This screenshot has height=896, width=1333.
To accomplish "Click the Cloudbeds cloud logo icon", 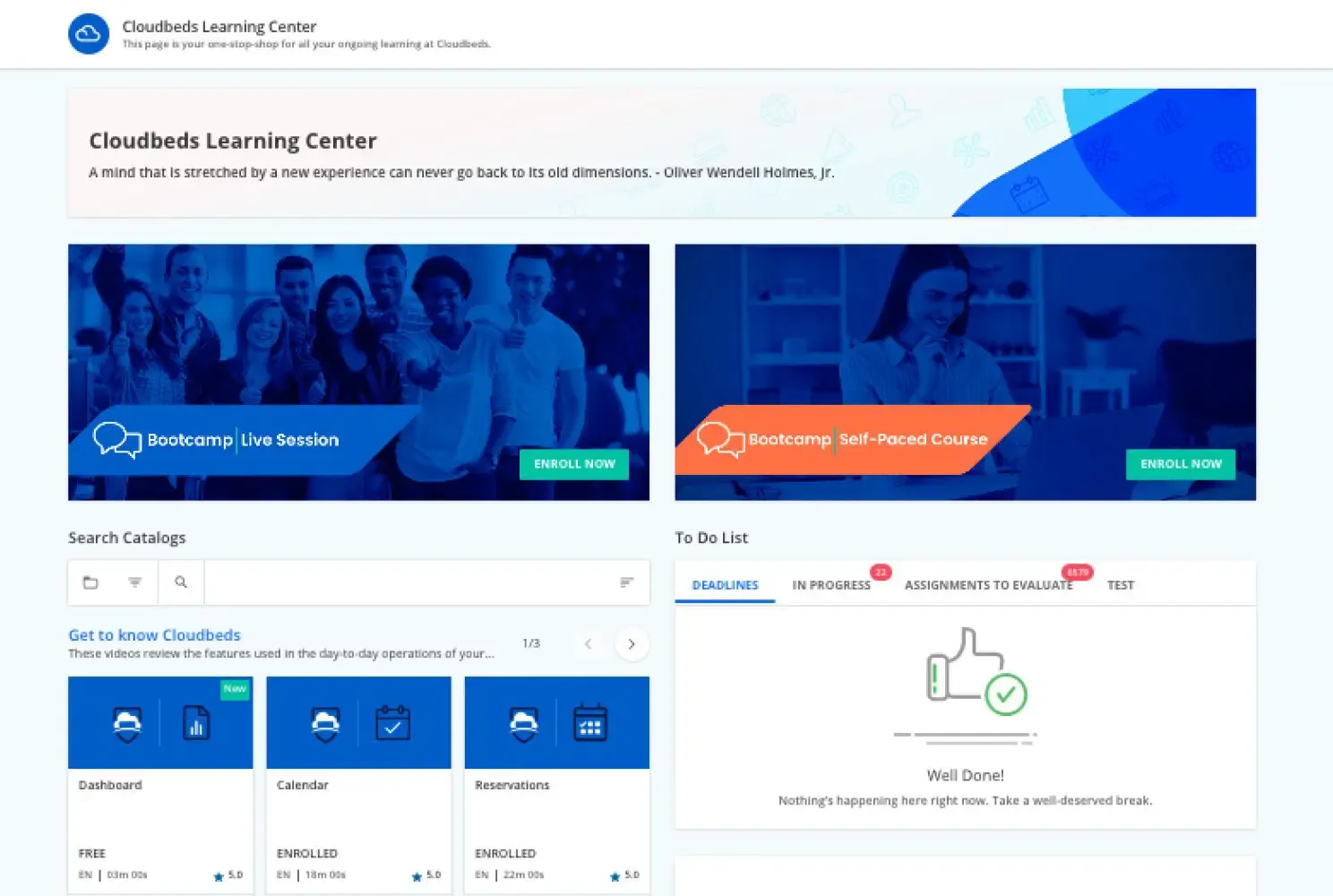I will tap(89, 34).
